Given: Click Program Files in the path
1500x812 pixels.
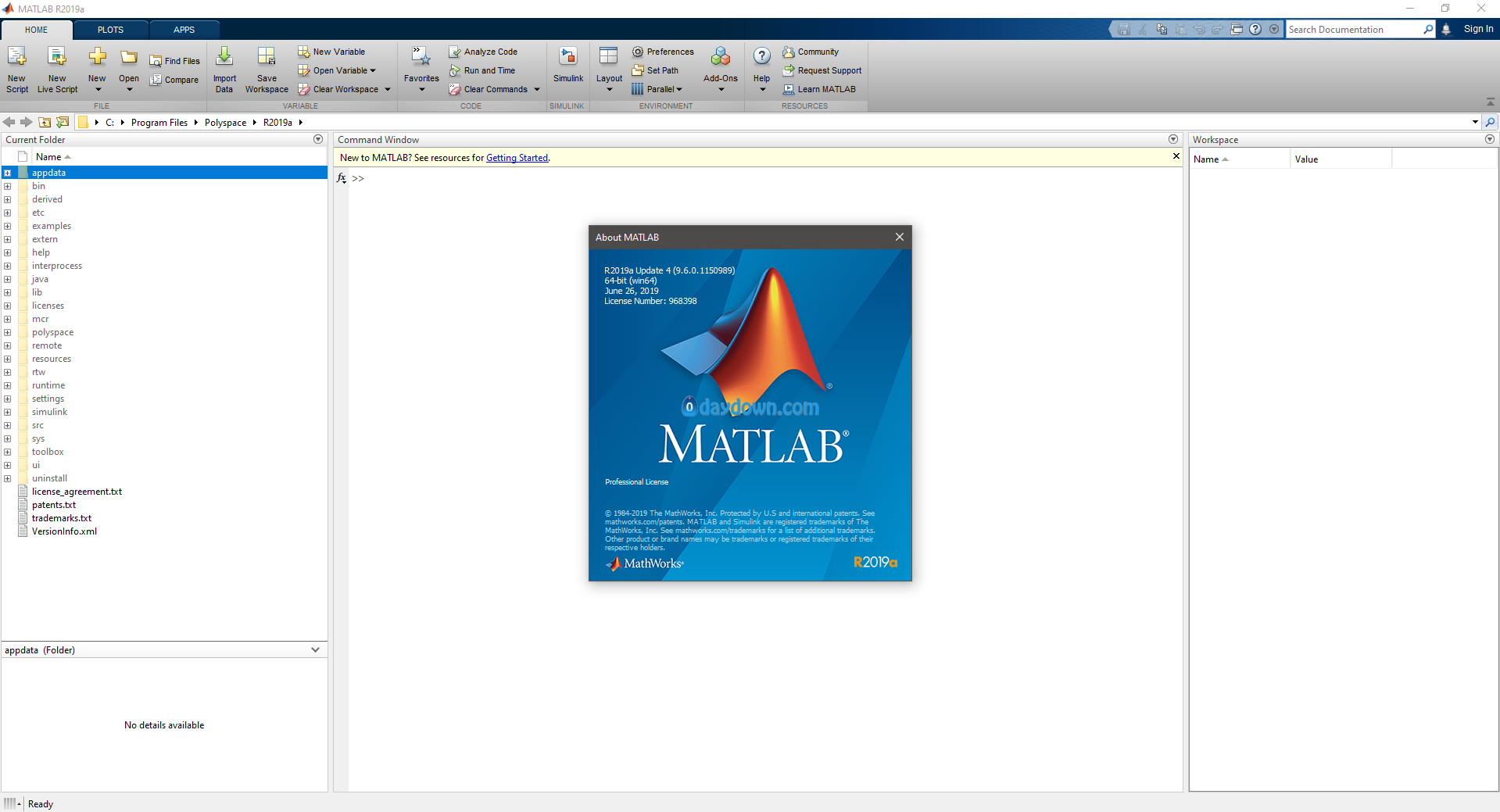Looking at the screenshot, I should coord(159,122).
